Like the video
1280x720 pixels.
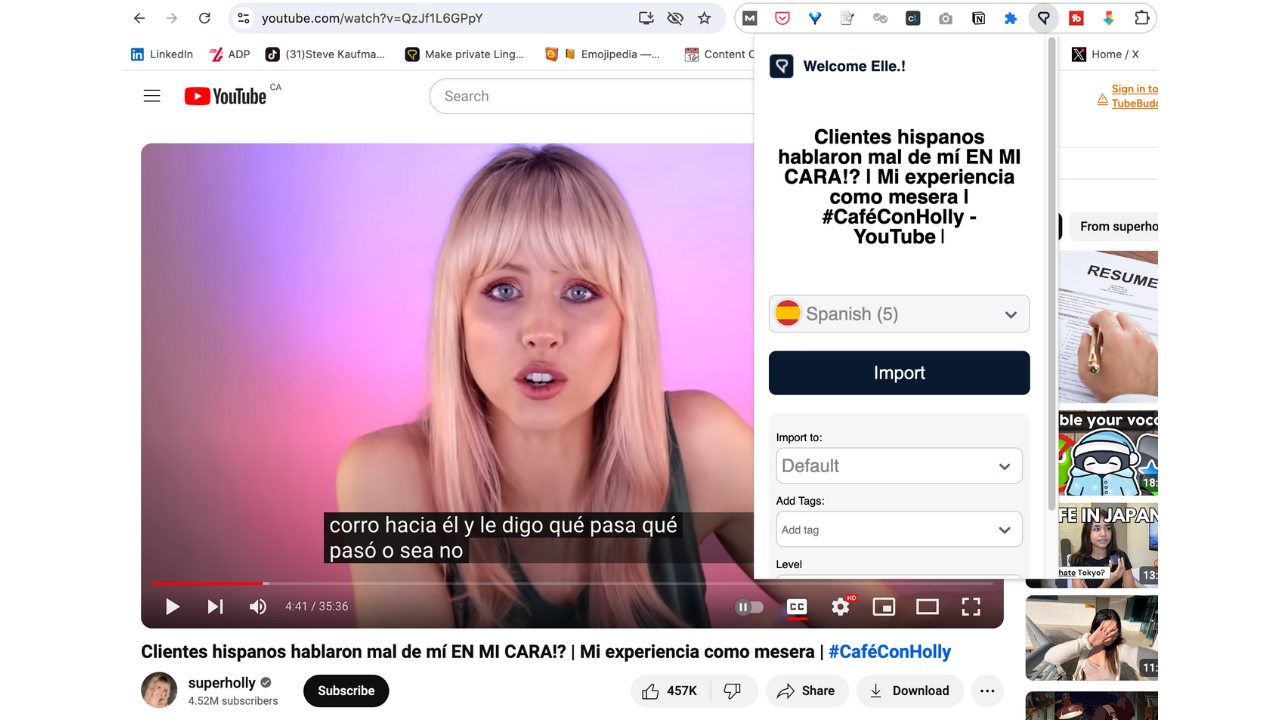pyautogui.click(x=669, y=691)
